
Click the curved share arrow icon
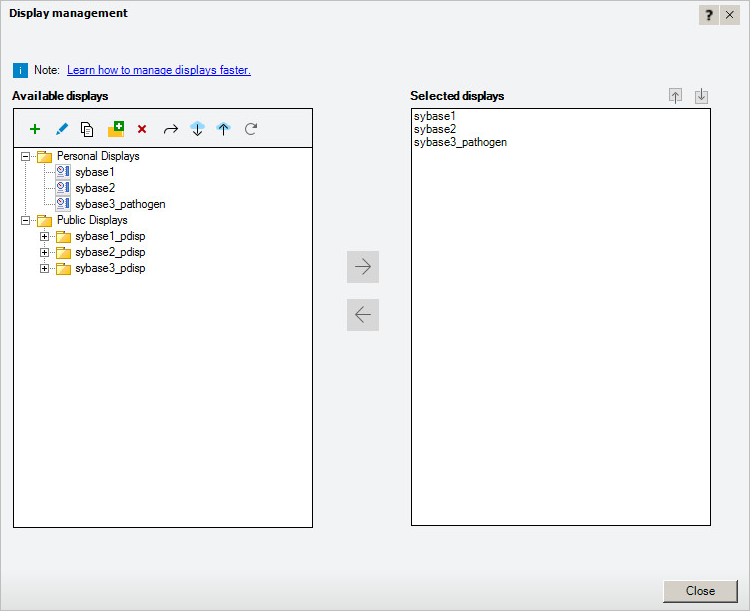tap(171, 129)
